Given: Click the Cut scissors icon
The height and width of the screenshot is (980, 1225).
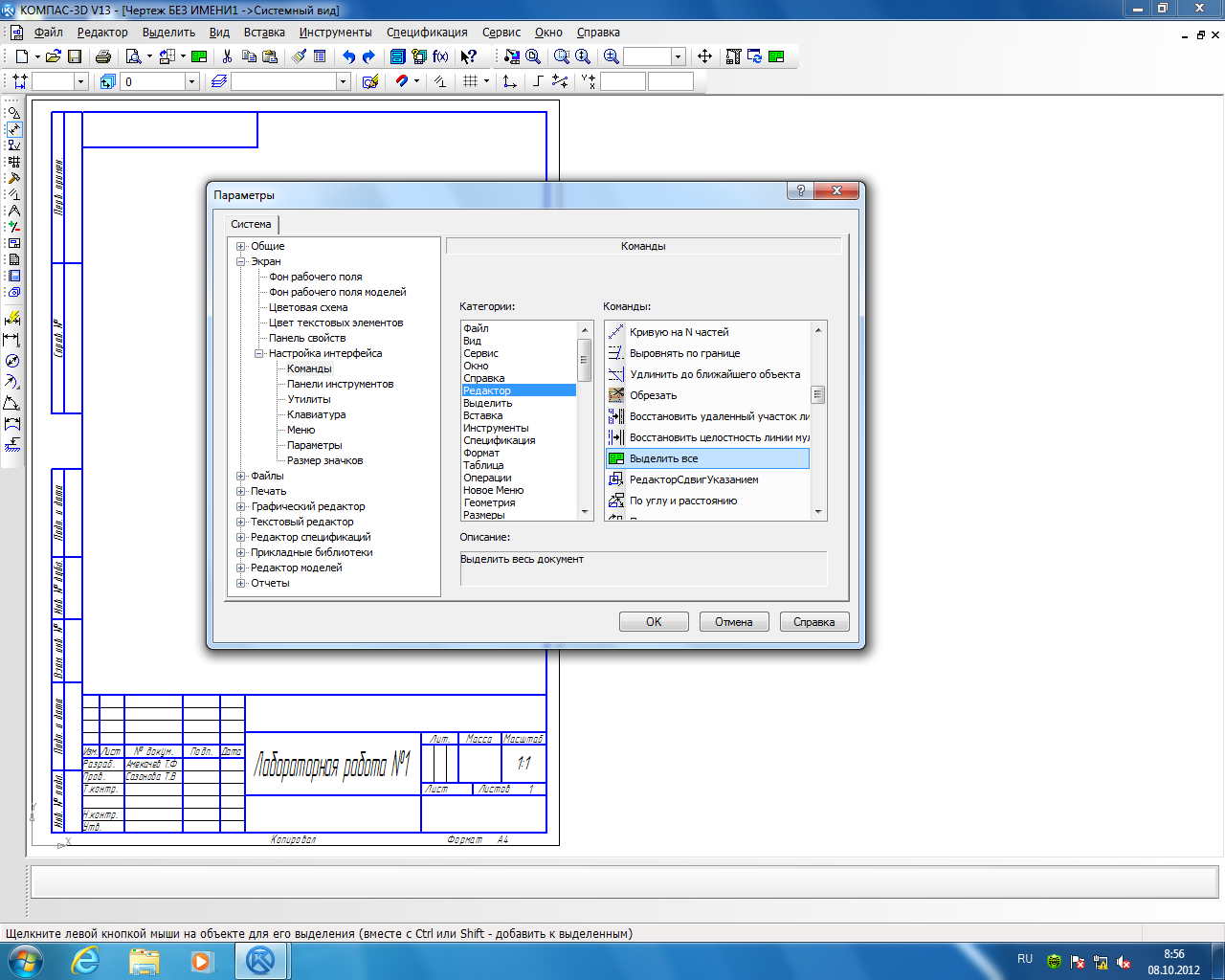Looking at the screenshot, I should click(x=228, y=56).
